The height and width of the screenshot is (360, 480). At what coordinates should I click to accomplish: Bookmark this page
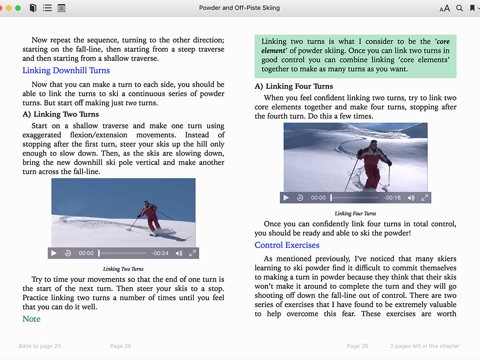[x=472, y=8]
